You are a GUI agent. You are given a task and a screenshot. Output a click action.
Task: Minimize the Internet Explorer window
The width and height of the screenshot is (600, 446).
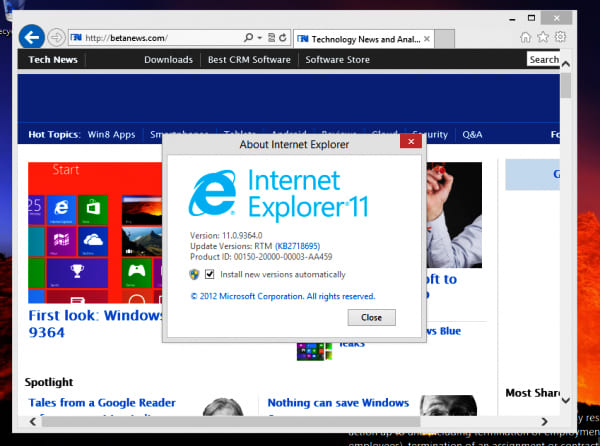click(x=512, y=19)
